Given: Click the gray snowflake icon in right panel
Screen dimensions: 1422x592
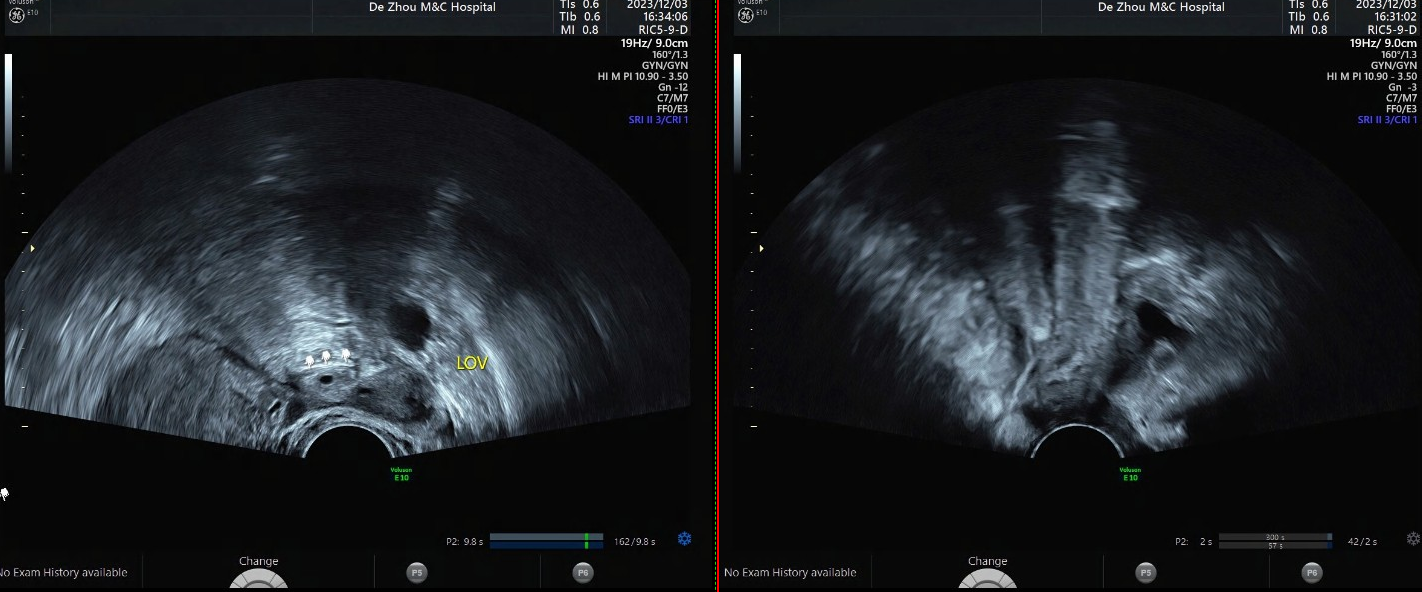Looking at the screenshot, I should [1413, 539].
